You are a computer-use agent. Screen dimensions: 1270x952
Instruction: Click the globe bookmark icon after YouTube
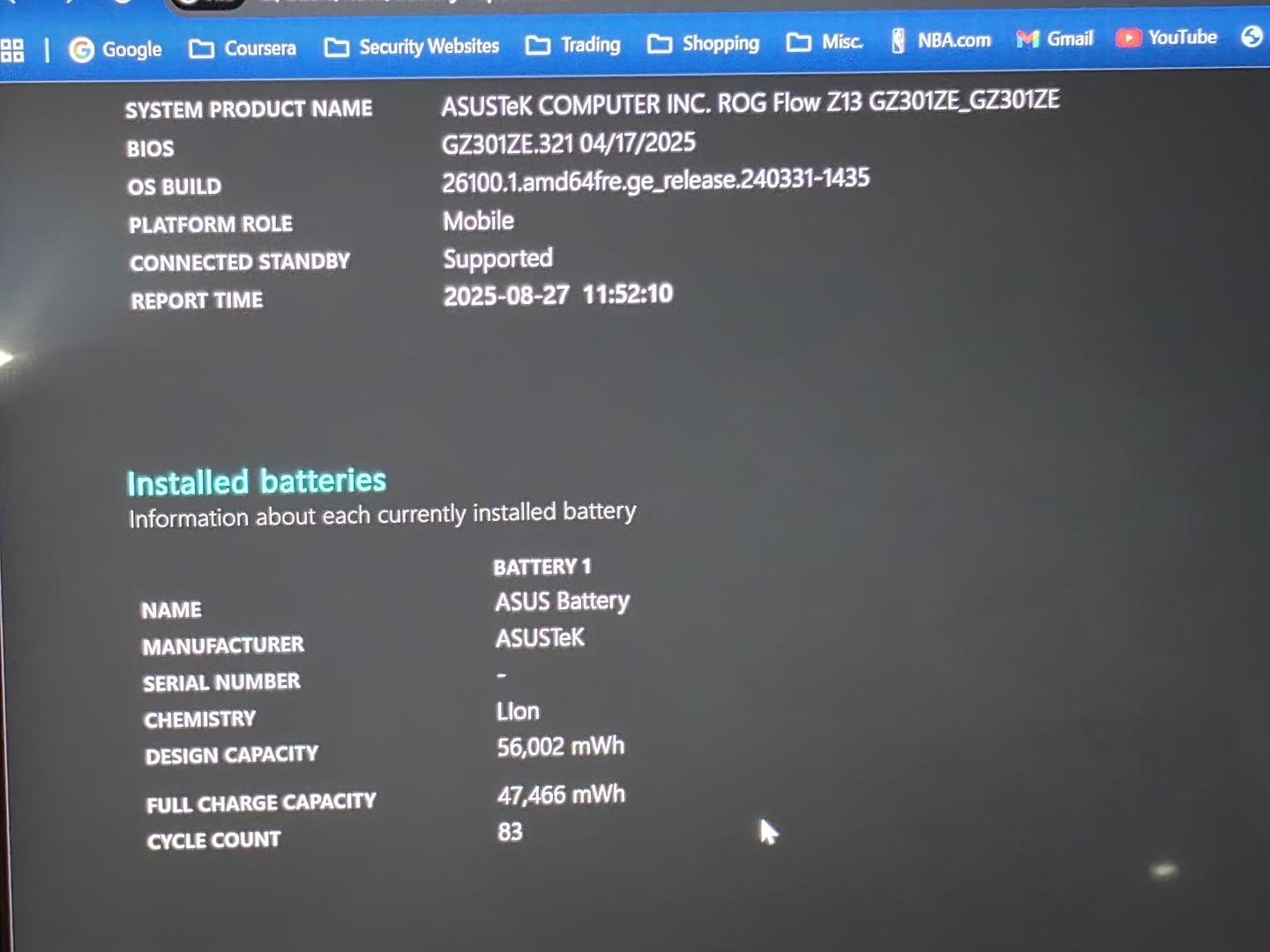1251,36
